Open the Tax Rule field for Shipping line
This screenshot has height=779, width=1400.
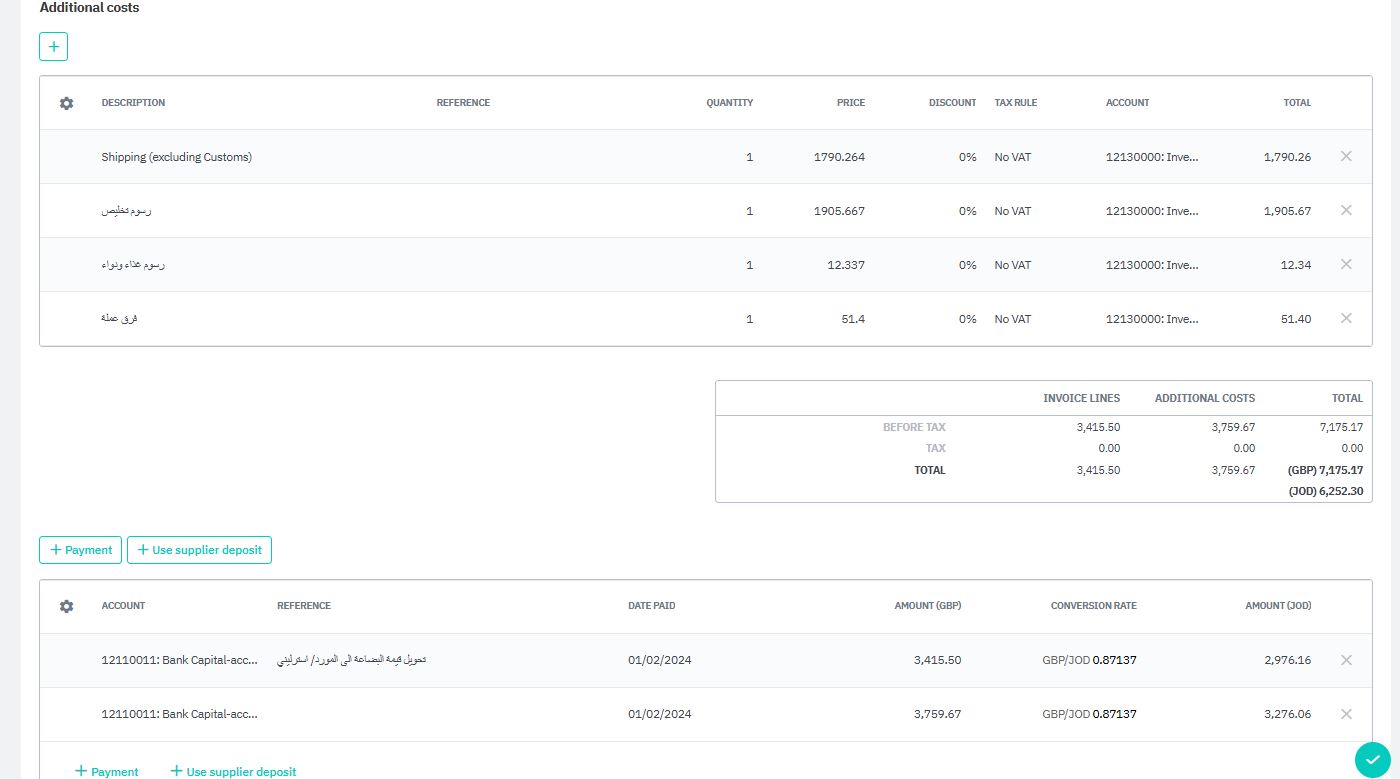pos(1012,157)
